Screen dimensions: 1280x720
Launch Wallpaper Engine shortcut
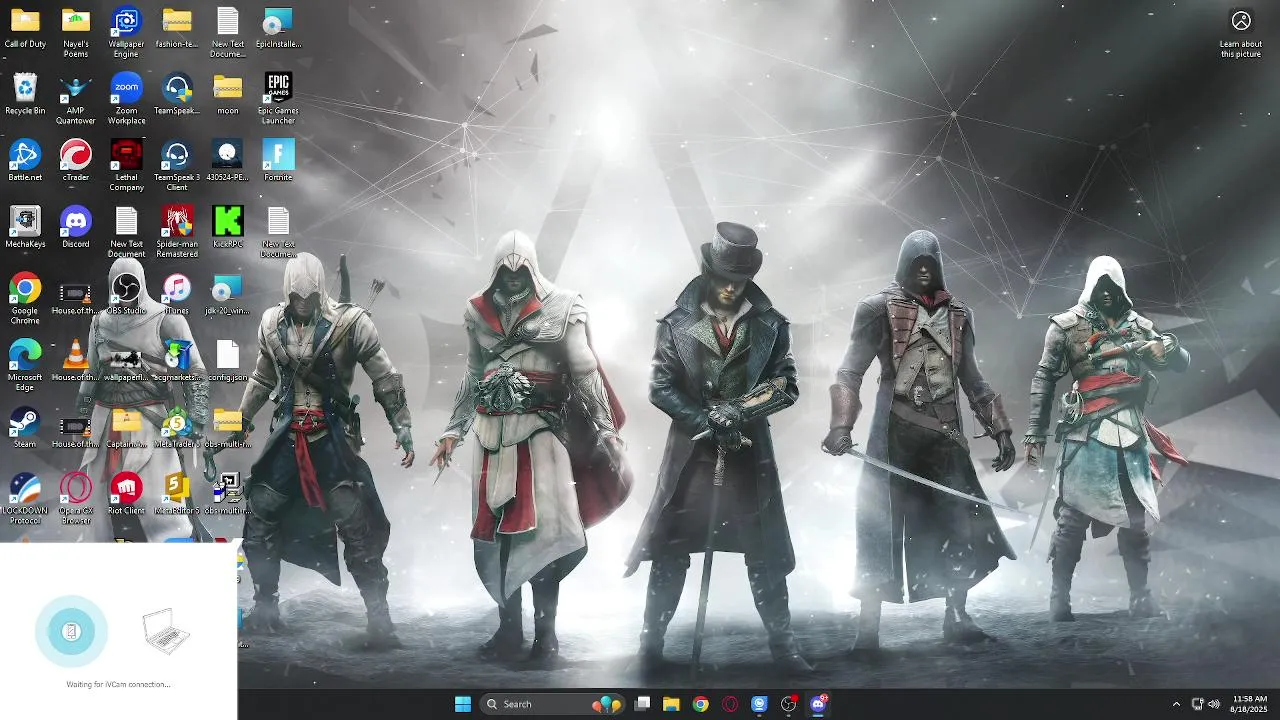point(126,33)
